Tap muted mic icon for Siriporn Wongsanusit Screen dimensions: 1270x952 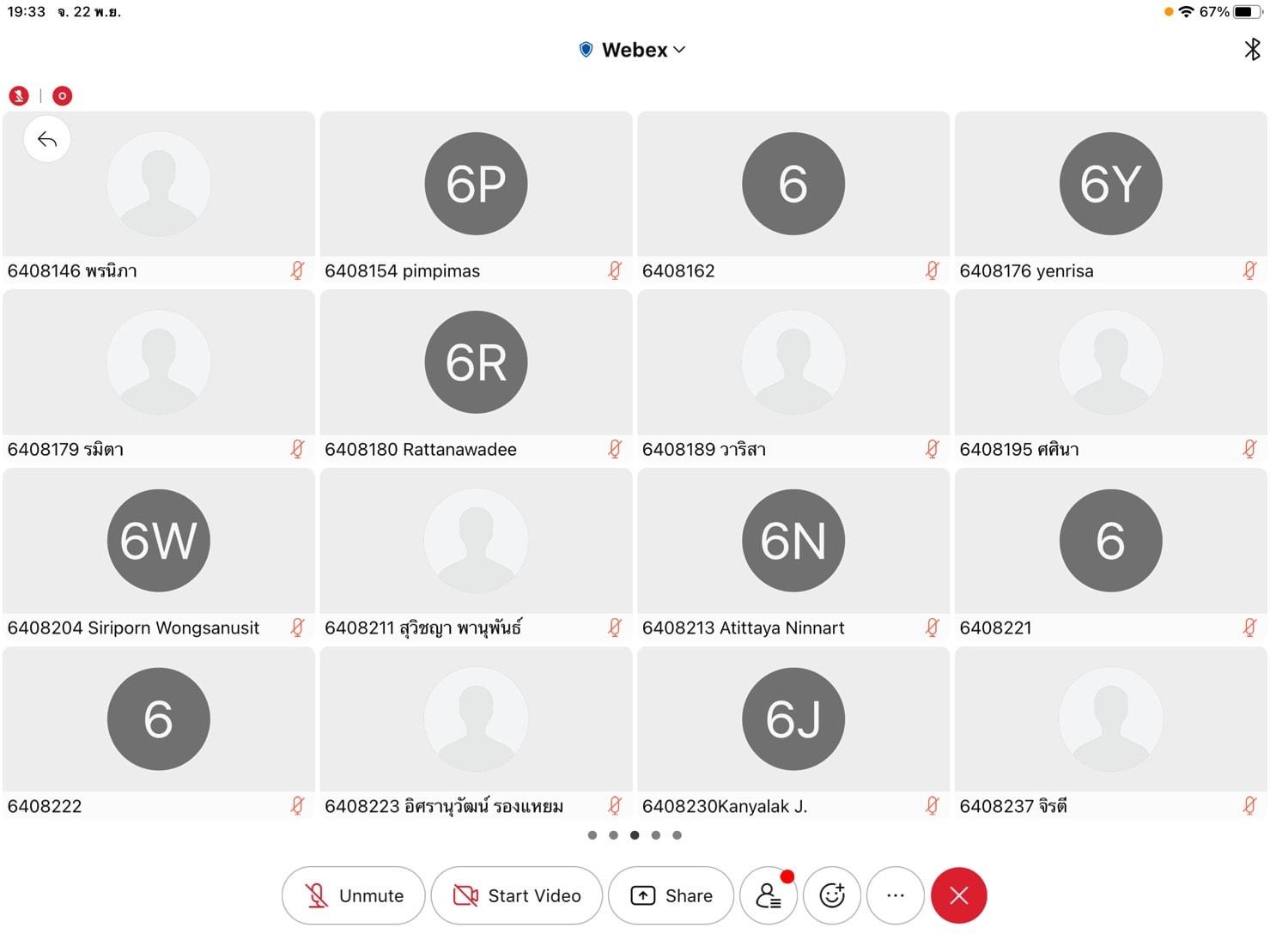(x=297, y=628)
